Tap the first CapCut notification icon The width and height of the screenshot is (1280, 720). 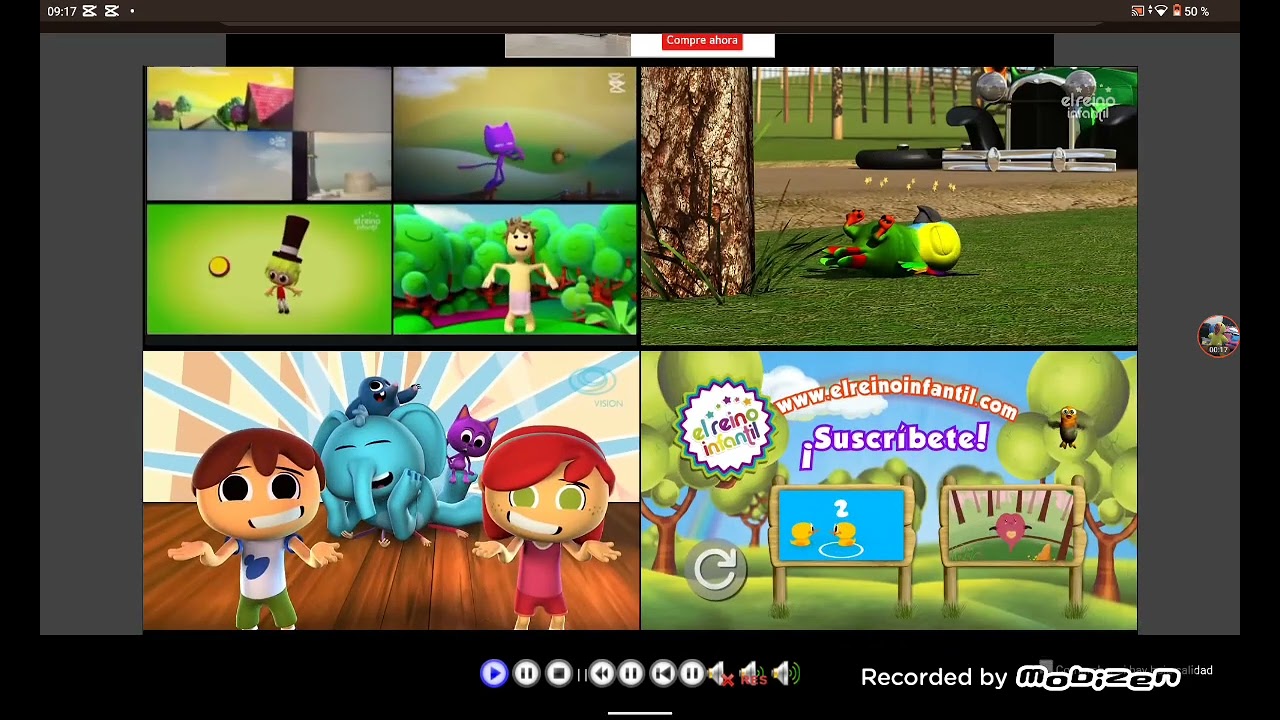pyautogui.click(x=89, y=11)
